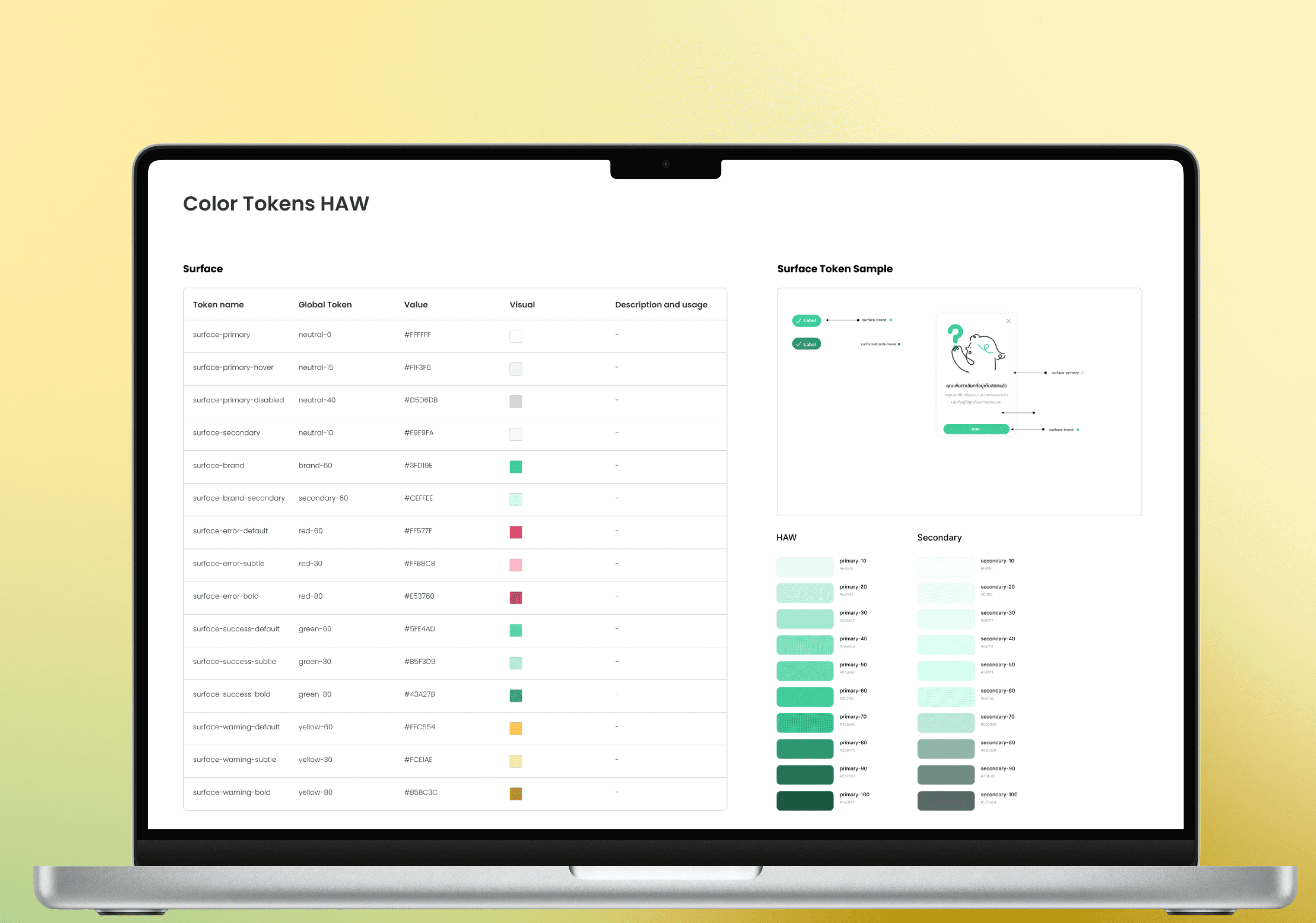Pick the secondary-90 palette swatch
Image resolution: width=1316 pixels, height=923 pixels.
(946, 775)
